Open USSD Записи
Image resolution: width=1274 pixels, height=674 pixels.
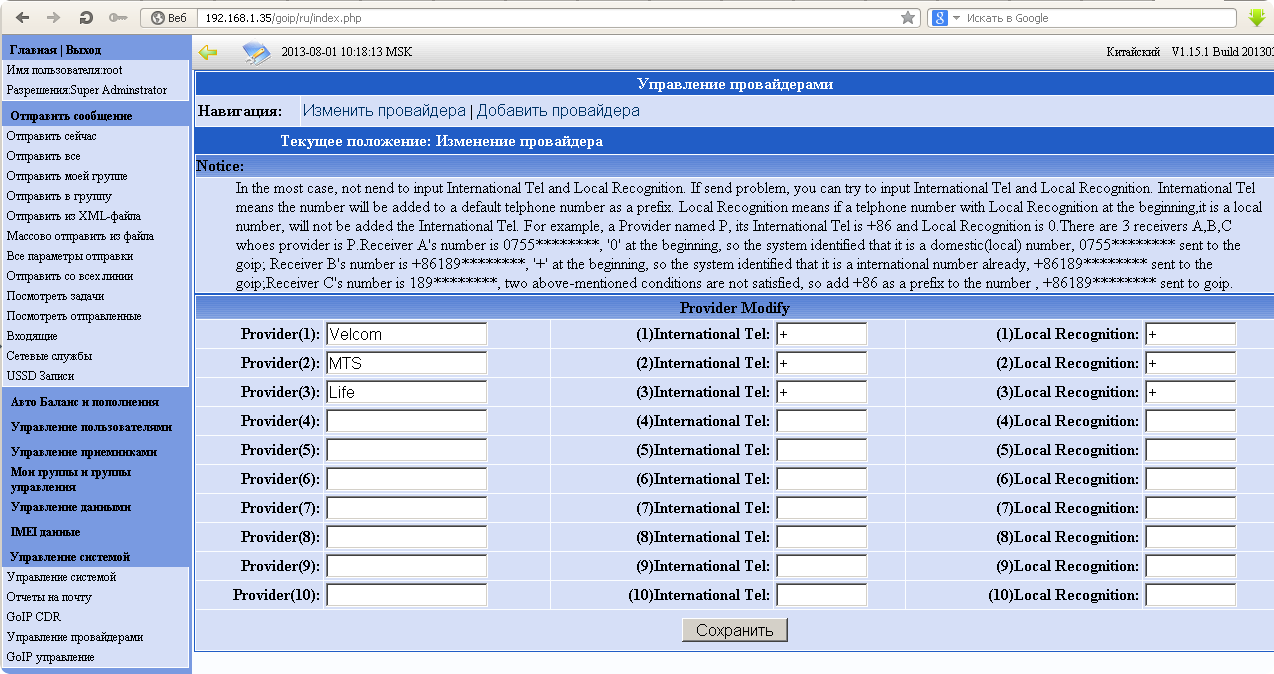tap(40, 376)
